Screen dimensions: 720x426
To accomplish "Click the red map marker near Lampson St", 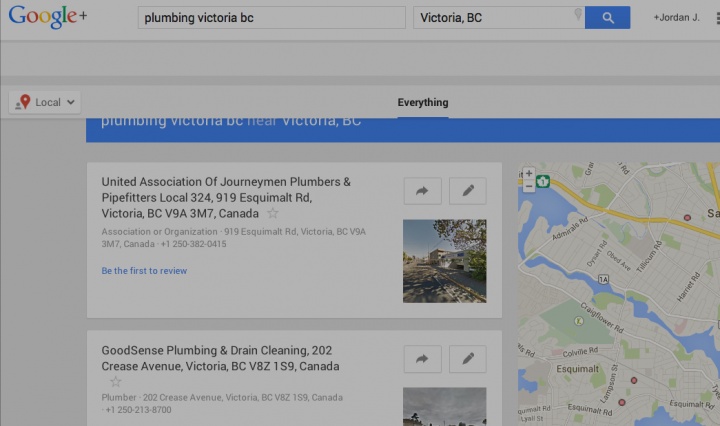I will click(x=634, y=381).
